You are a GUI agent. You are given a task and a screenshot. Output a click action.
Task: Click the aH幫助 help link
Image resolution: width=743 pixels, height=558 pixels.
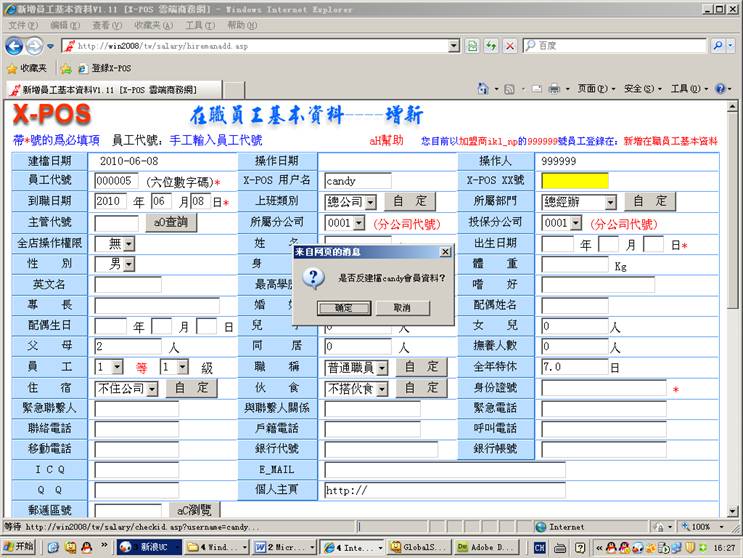pos(386,141)
